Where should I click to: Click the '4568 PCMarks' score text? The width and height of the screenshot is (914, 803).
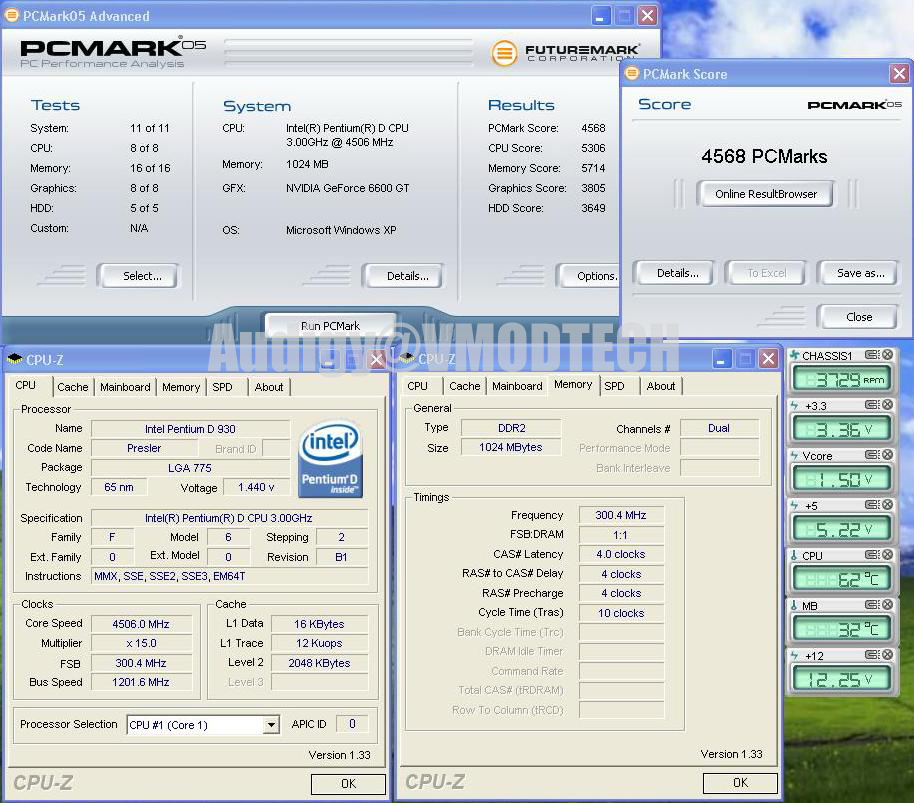[x=764, y=156]
